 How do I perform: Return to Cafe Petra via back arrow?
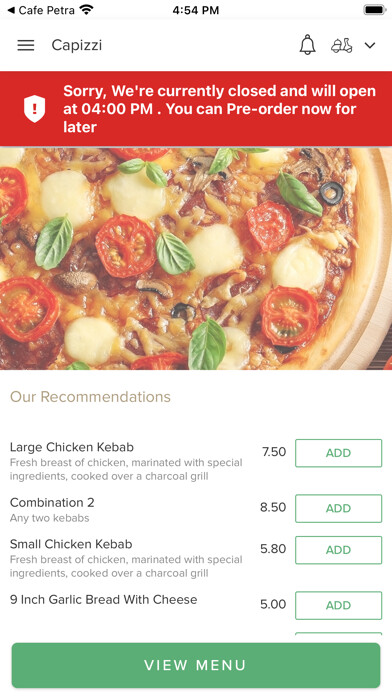pos(41,10)
